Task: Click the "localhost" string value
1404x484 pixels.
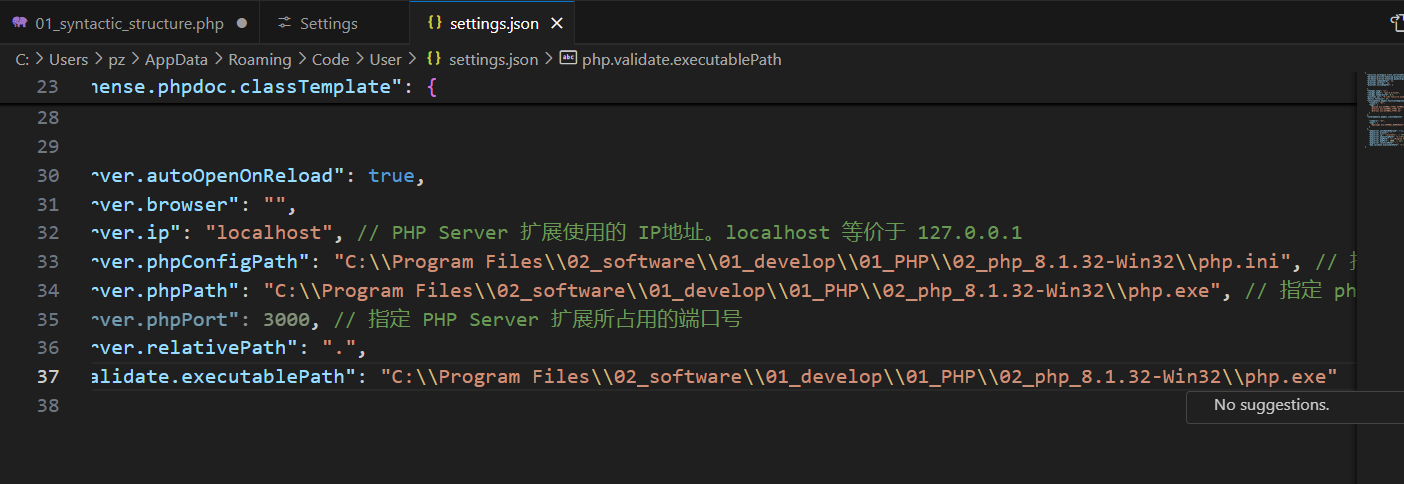Action: (269, 233)
